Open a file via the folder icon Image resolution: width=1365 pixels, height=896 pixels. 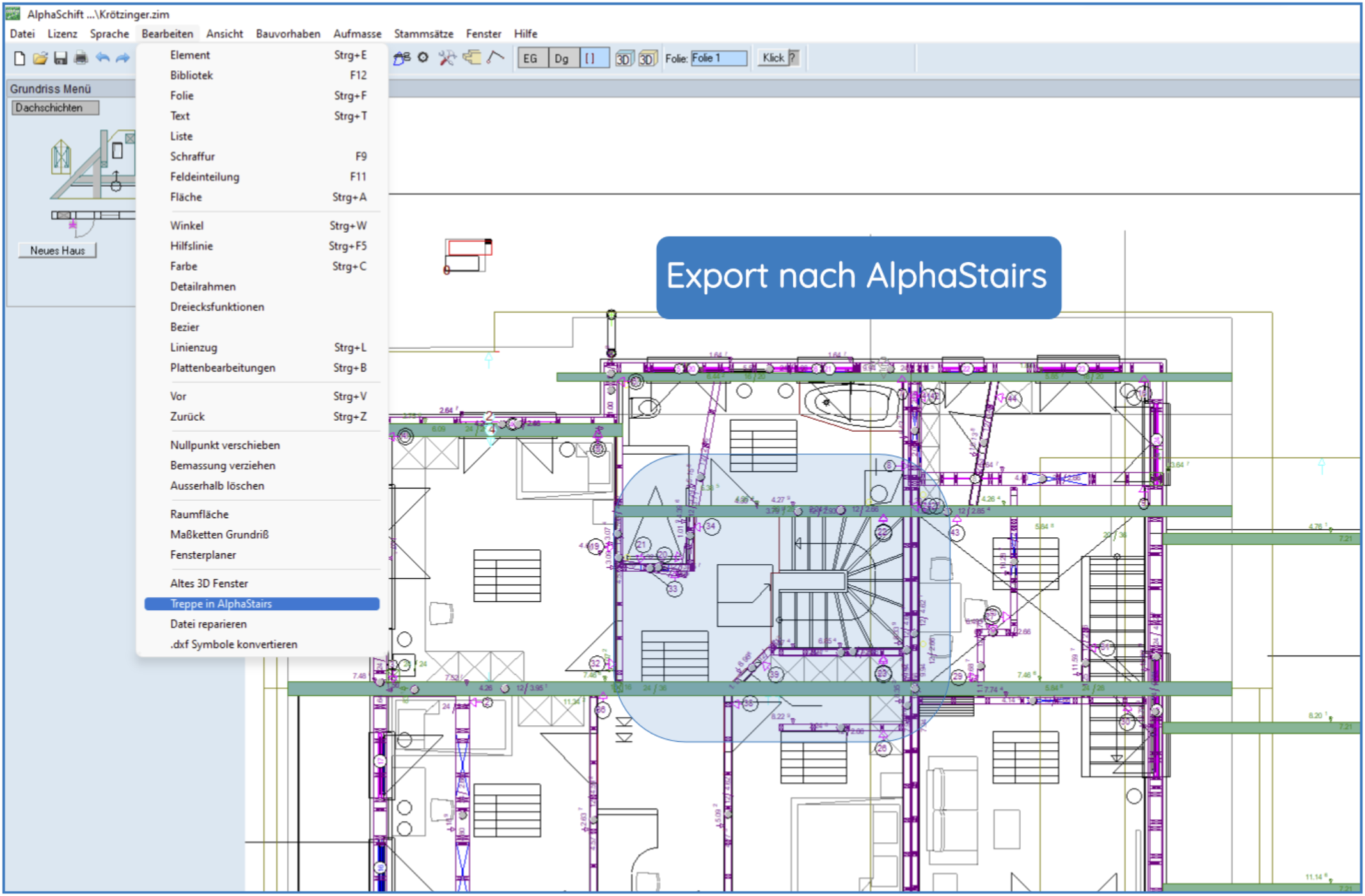pyautogui.click(x=40, y=58)
